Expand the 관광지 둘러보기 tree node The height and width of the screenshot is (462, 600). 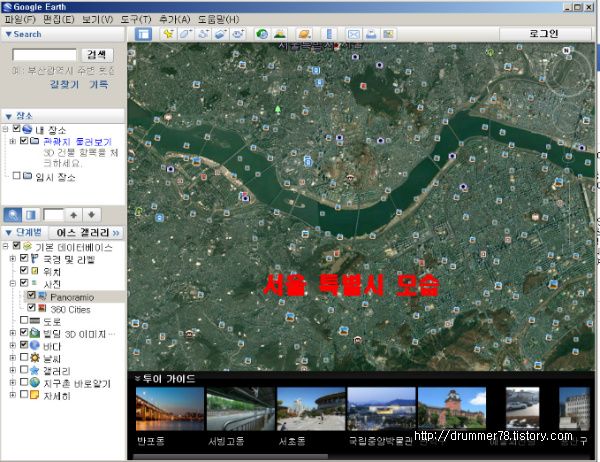(x=12, y=141)
